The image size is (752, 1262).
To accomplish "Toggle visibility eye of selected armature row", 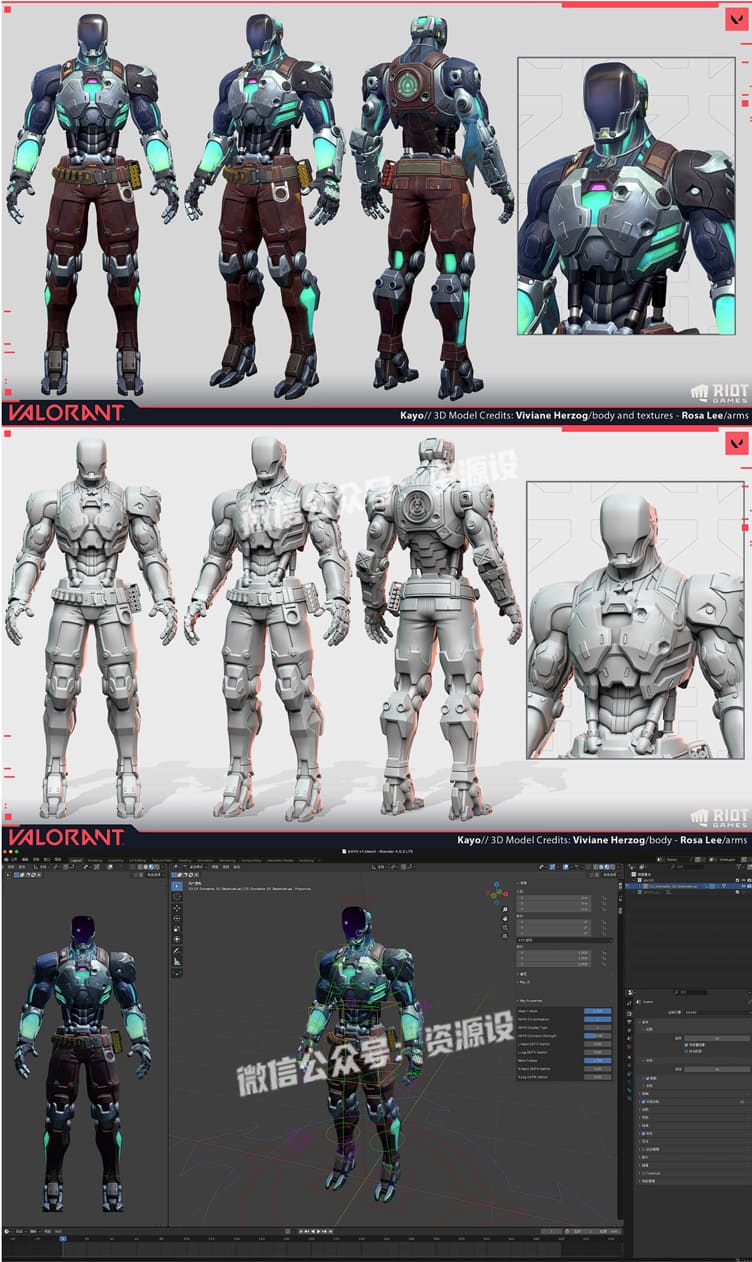I will (744, 886).
